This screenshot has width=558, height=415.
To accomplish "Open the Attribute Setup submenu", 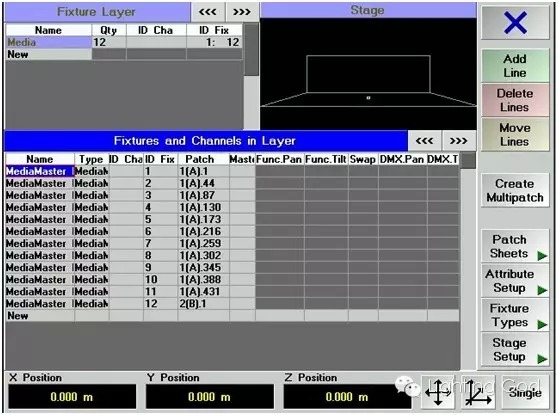I will (515, 281).
